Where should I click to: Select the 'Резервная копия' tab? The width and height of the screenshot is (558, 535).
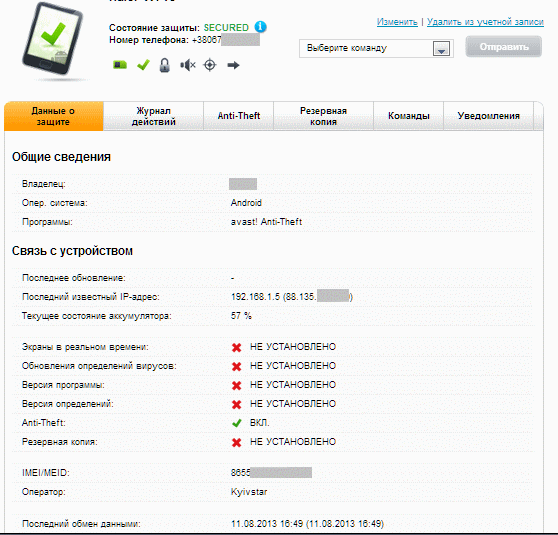tap(323, 116)
